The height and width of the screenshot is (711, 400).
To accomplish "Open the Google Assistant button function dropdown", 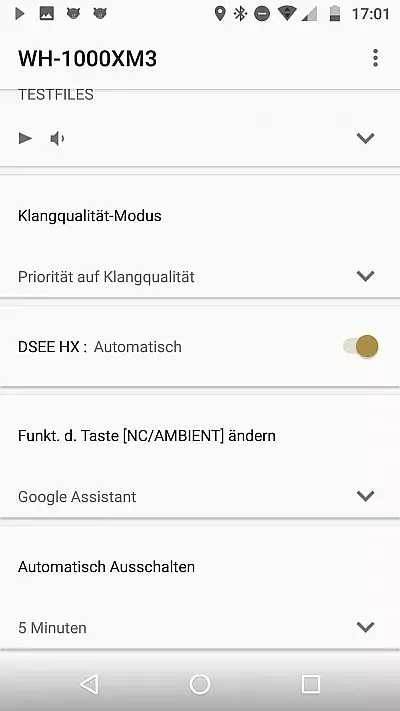I will click(x=200, y=497).
